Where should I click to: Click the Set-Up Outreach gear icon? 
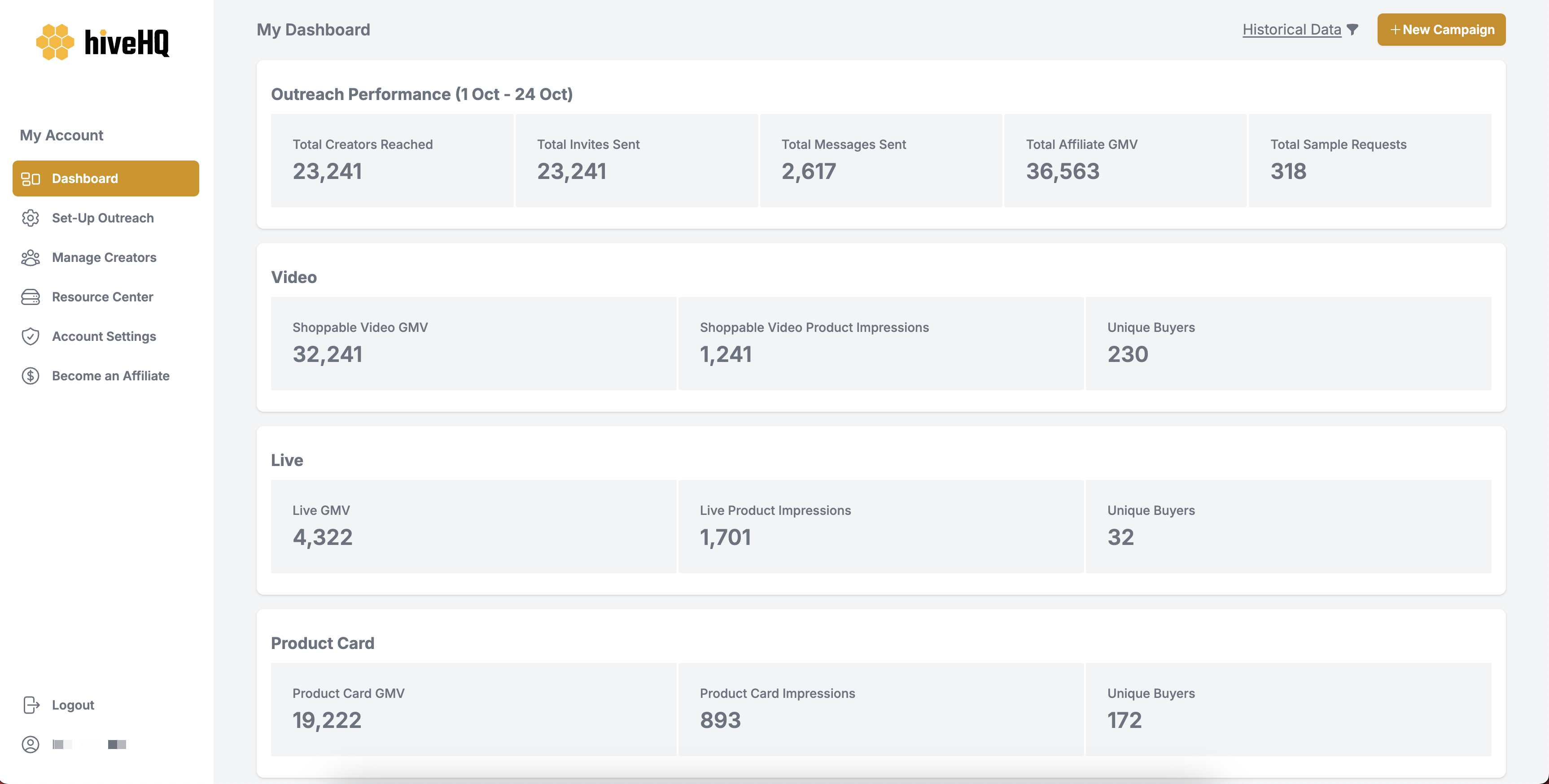coord(31,218)
